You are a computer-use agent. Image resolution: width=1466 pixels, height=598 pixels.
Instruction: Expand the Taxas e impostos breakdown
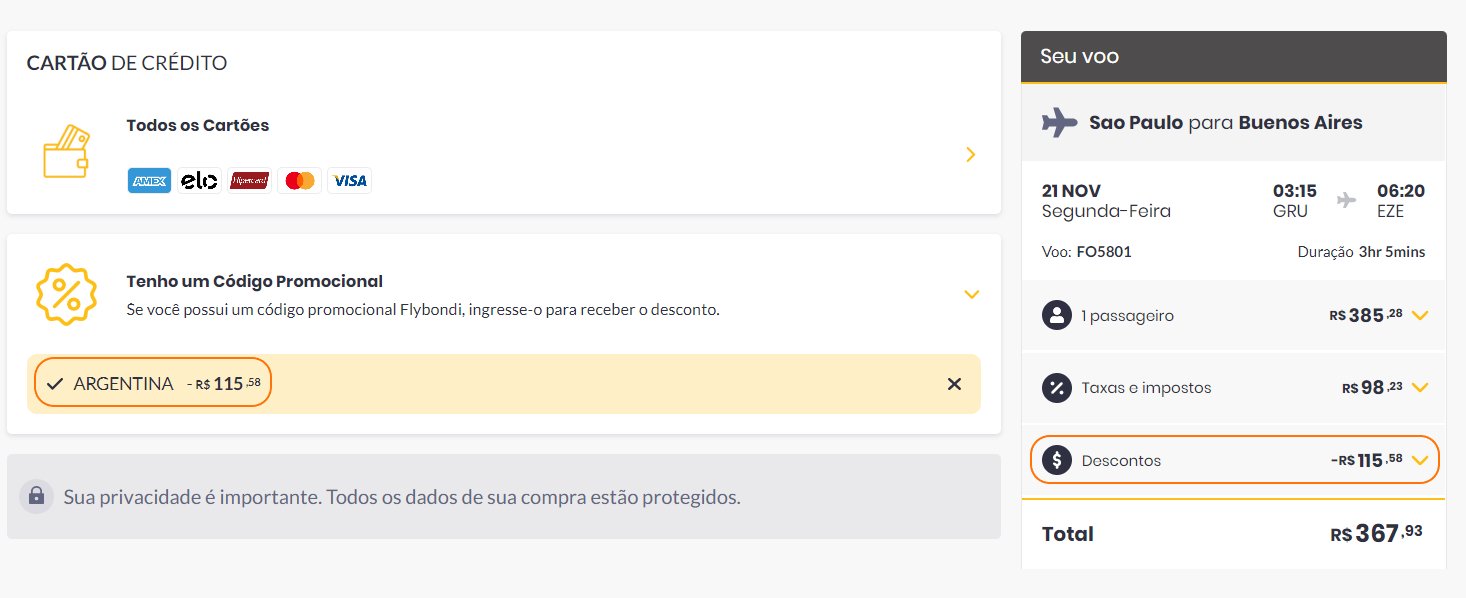click(x=1419, y=388)
